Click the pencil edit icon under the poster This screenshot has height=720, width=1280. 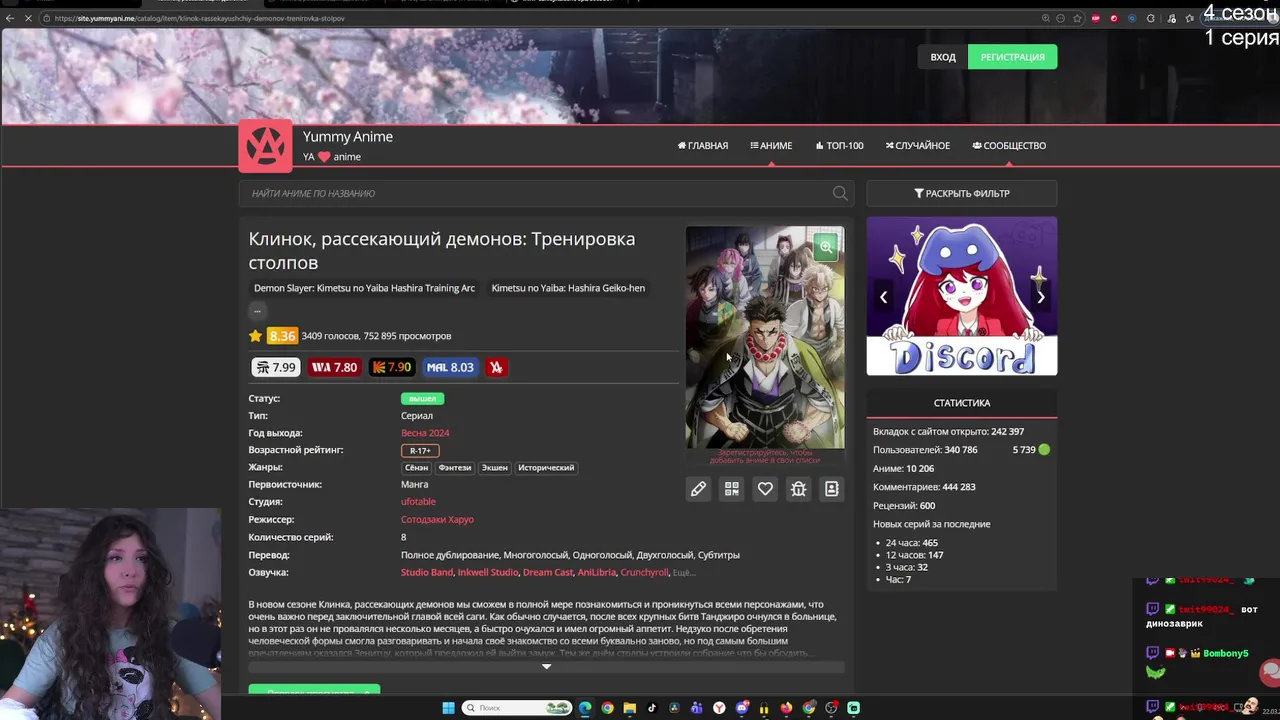(x=698, y=489)
